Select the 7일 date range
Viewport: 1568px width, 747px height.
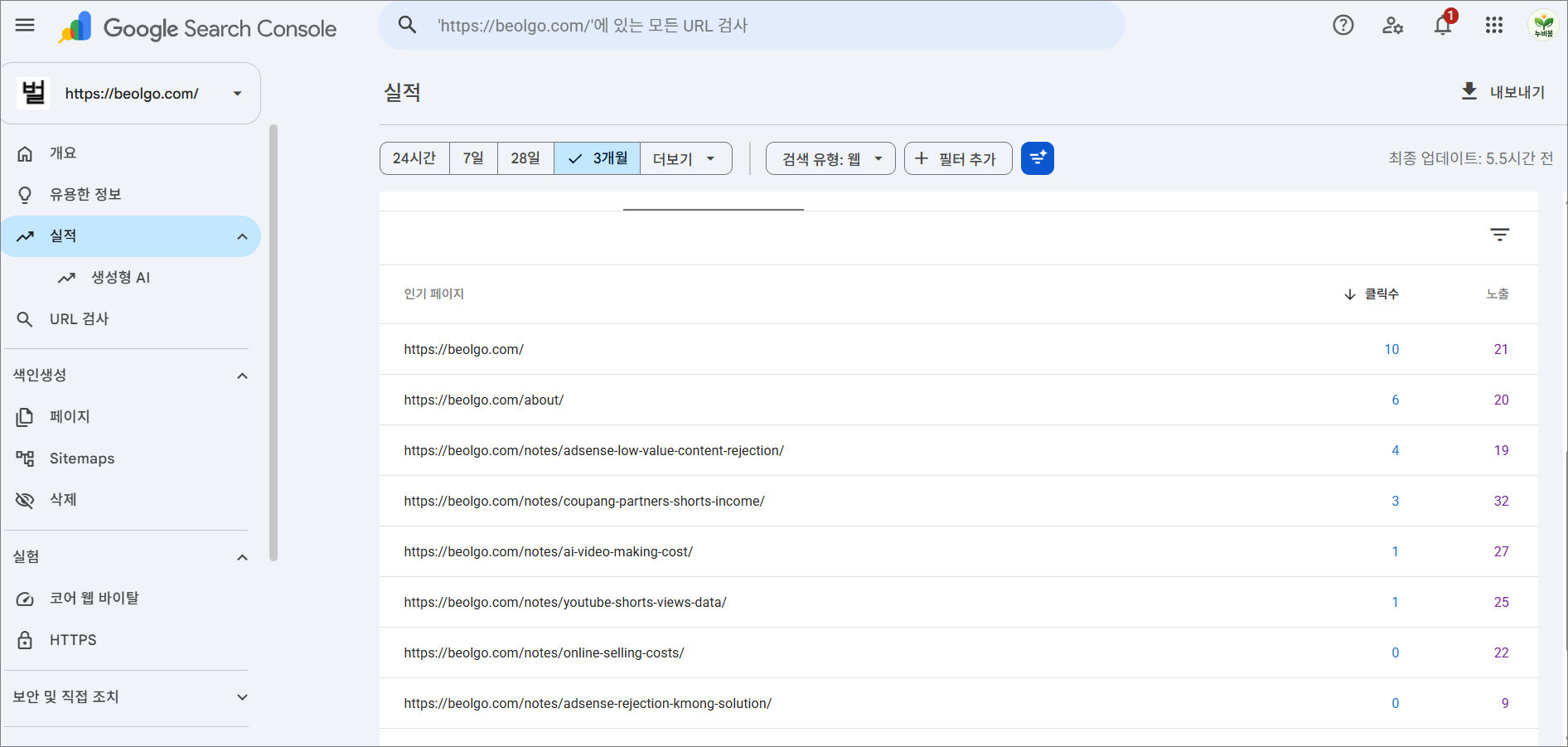[x=473, y=158]
